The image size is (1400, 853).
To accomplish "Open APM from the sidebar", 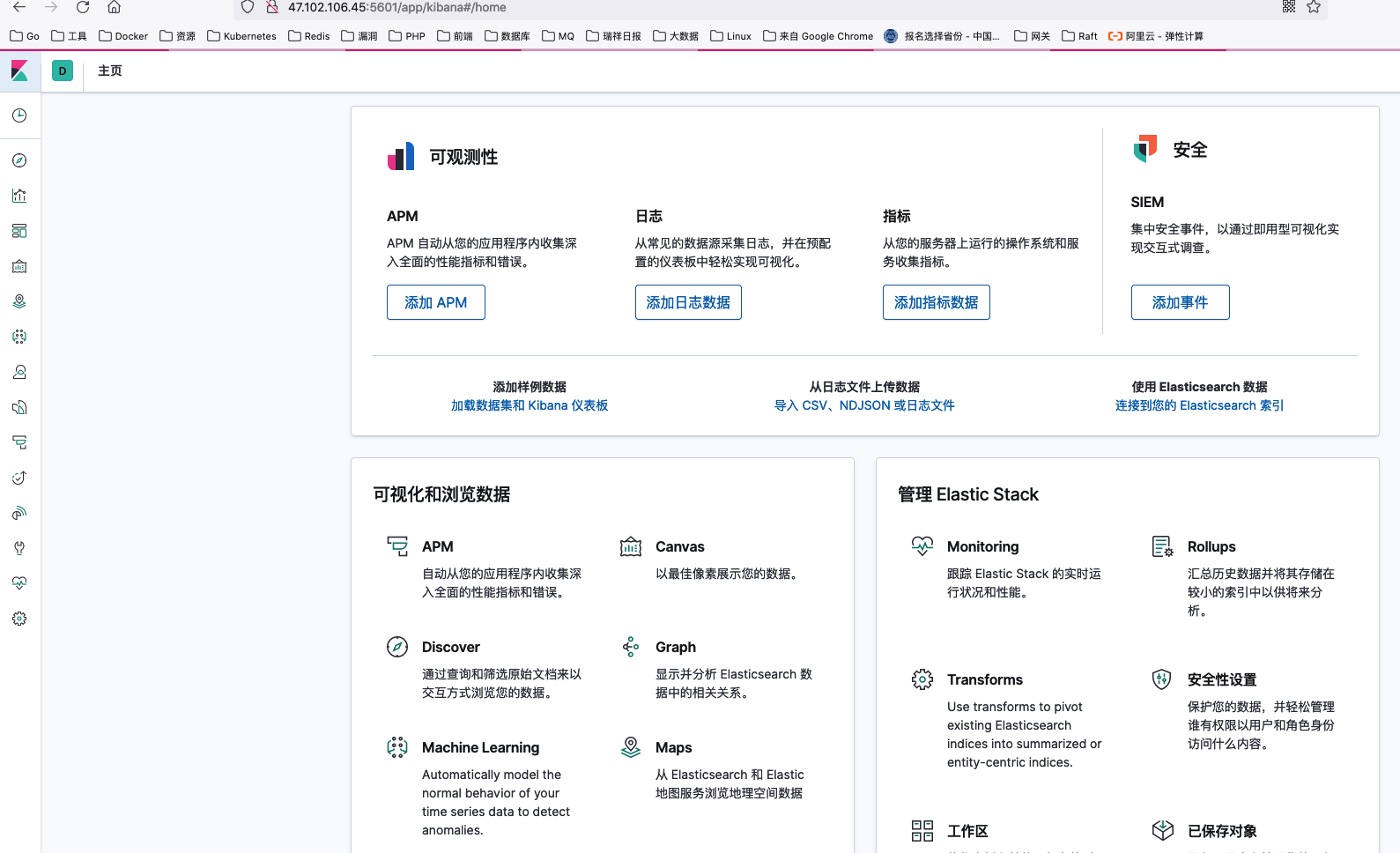I will pos(19,442).
